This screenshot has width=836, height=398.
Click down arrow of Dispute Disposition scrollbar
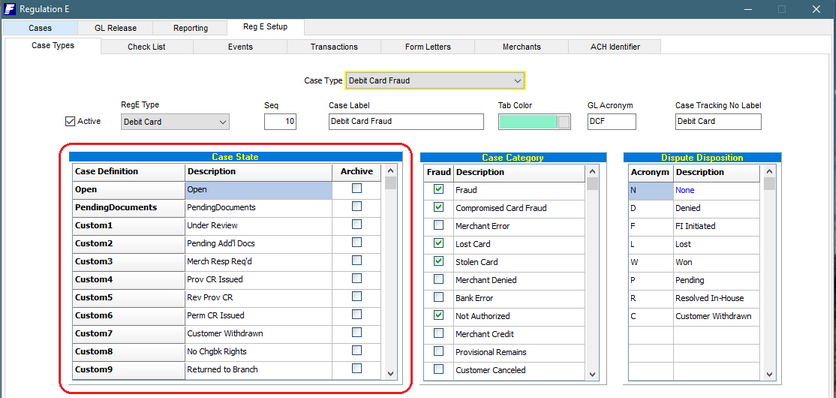coord(769,375)
